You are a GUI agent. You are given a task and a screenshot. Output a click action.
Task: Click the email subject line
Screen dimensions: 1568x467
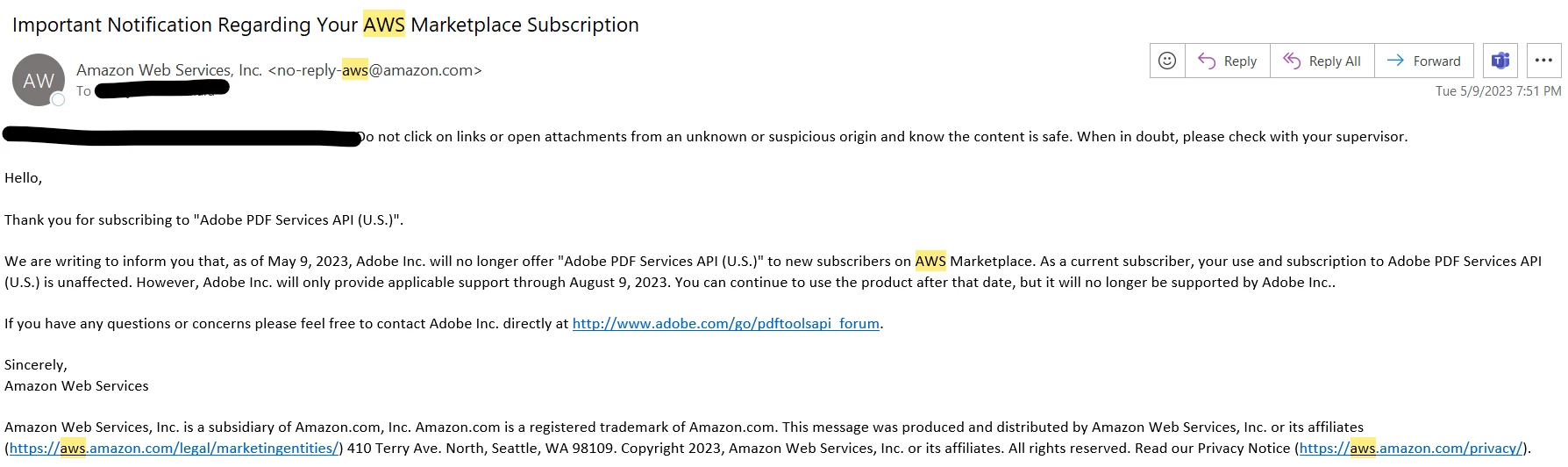point(325,25)
